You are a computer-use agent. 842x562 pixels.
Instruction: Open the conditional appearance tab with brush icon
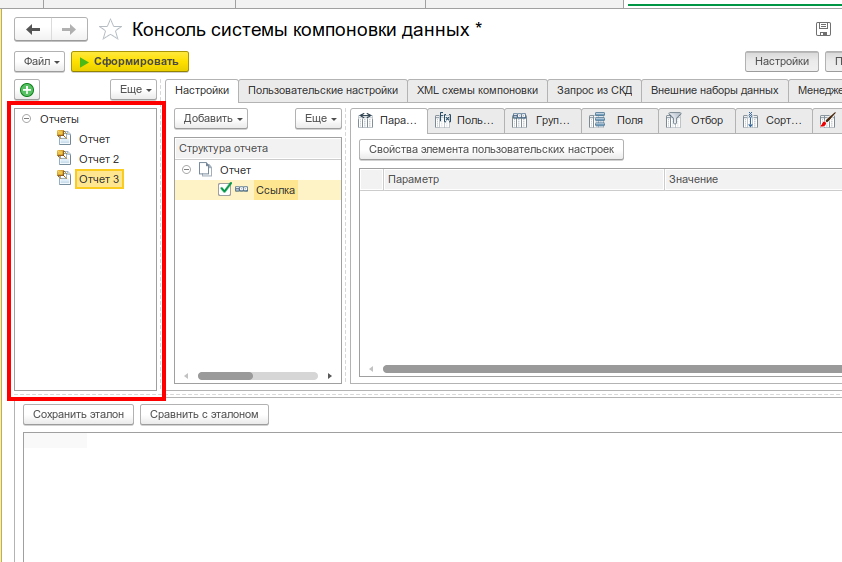click(828, 120)
